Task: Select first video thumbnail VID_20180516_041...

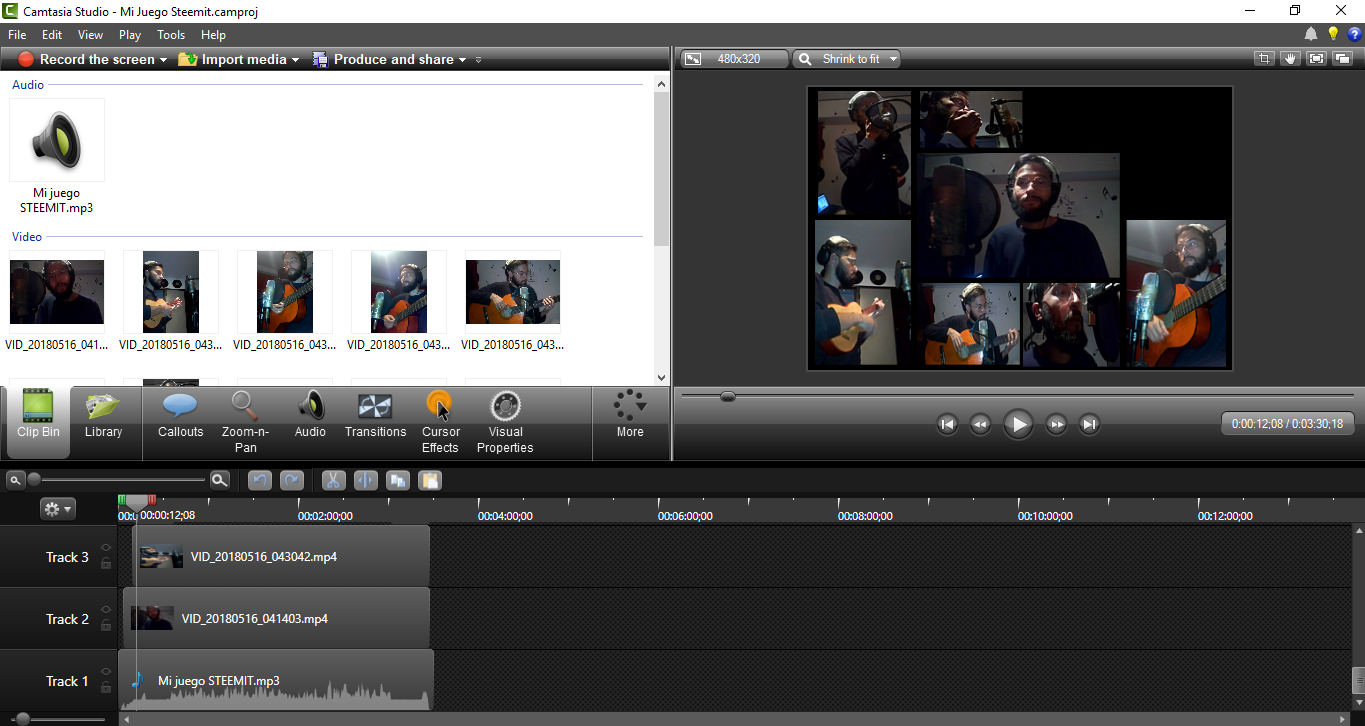Action: click(57, 301)
